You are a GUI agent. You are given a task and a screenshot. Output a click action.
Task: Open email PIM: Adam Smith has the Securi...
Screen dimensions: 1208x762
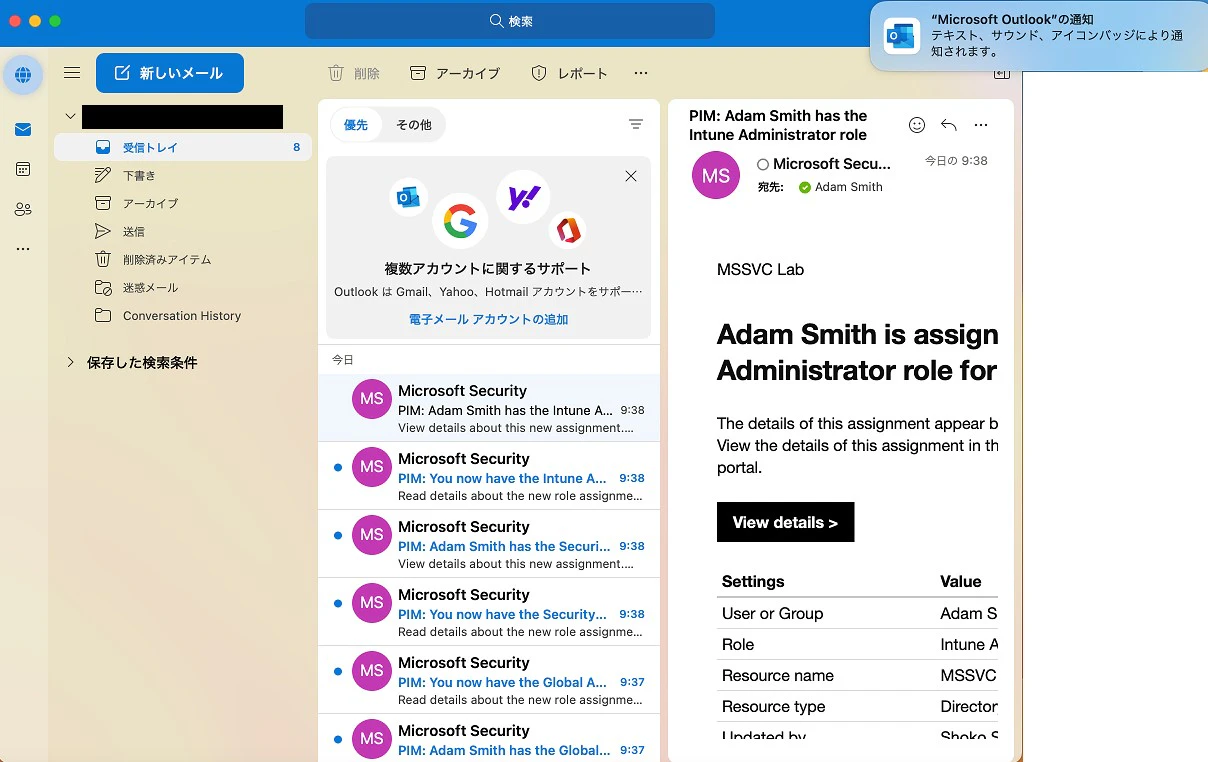489,544
